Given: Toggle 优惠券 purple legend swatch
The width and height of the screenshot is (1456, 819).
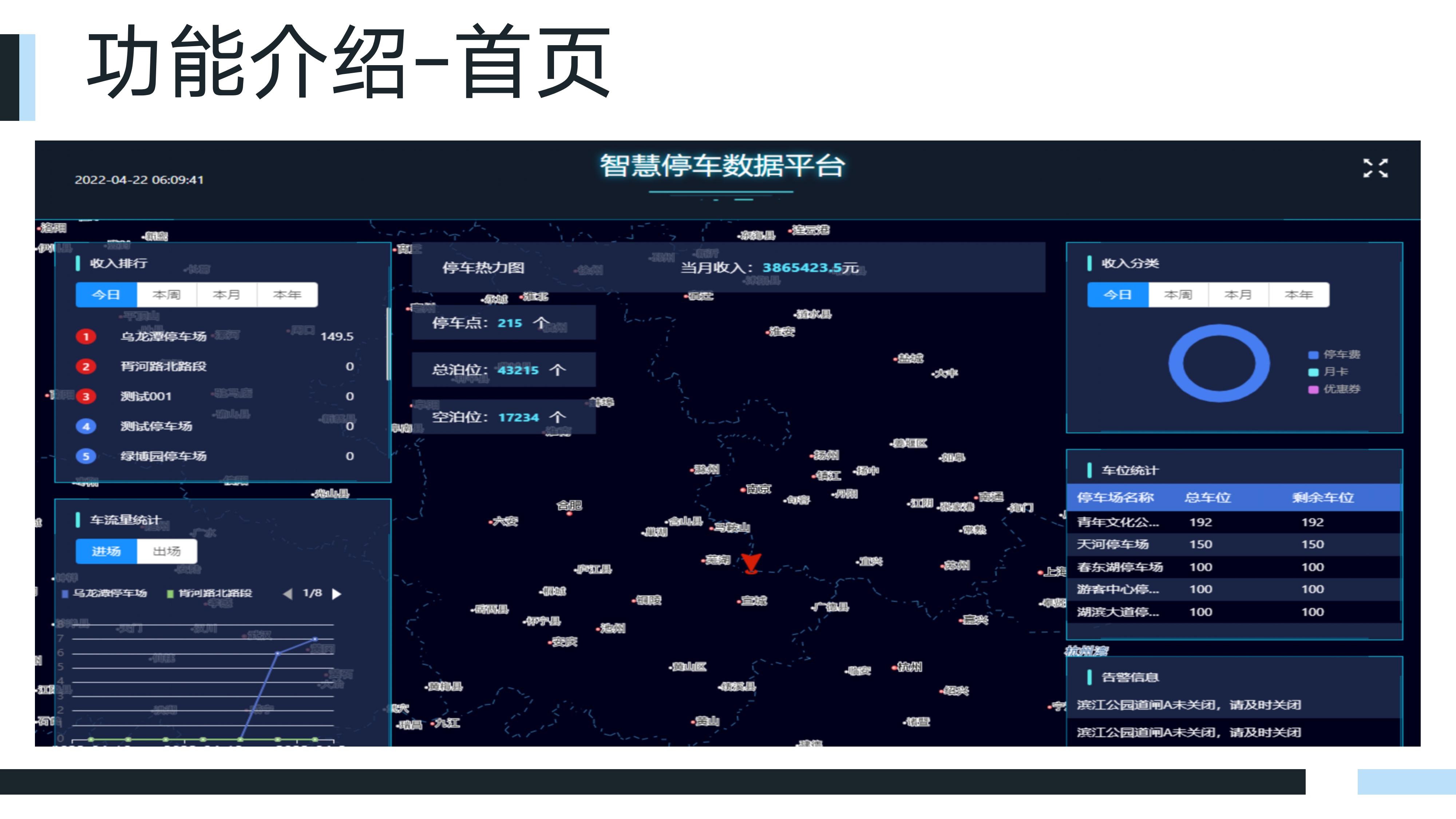Looking at the screenshot, I should (x=1313, y=389).
